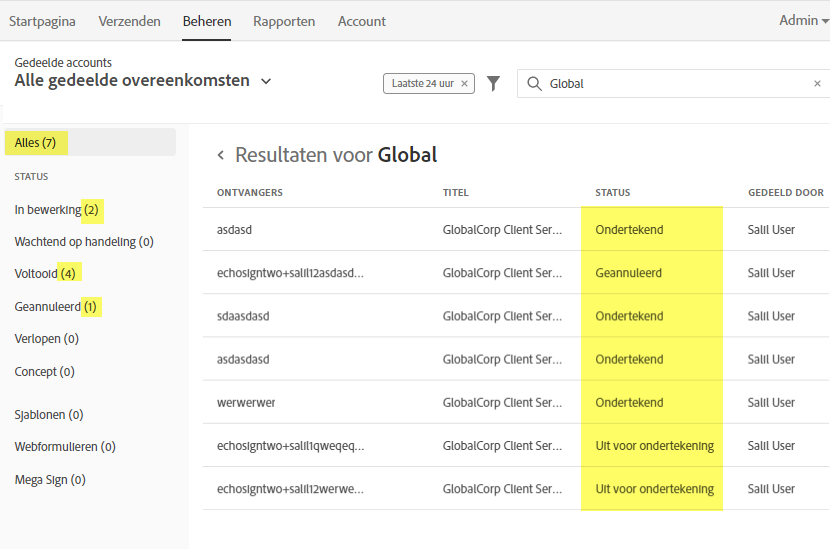Clear the Global search text

point(817,84)
